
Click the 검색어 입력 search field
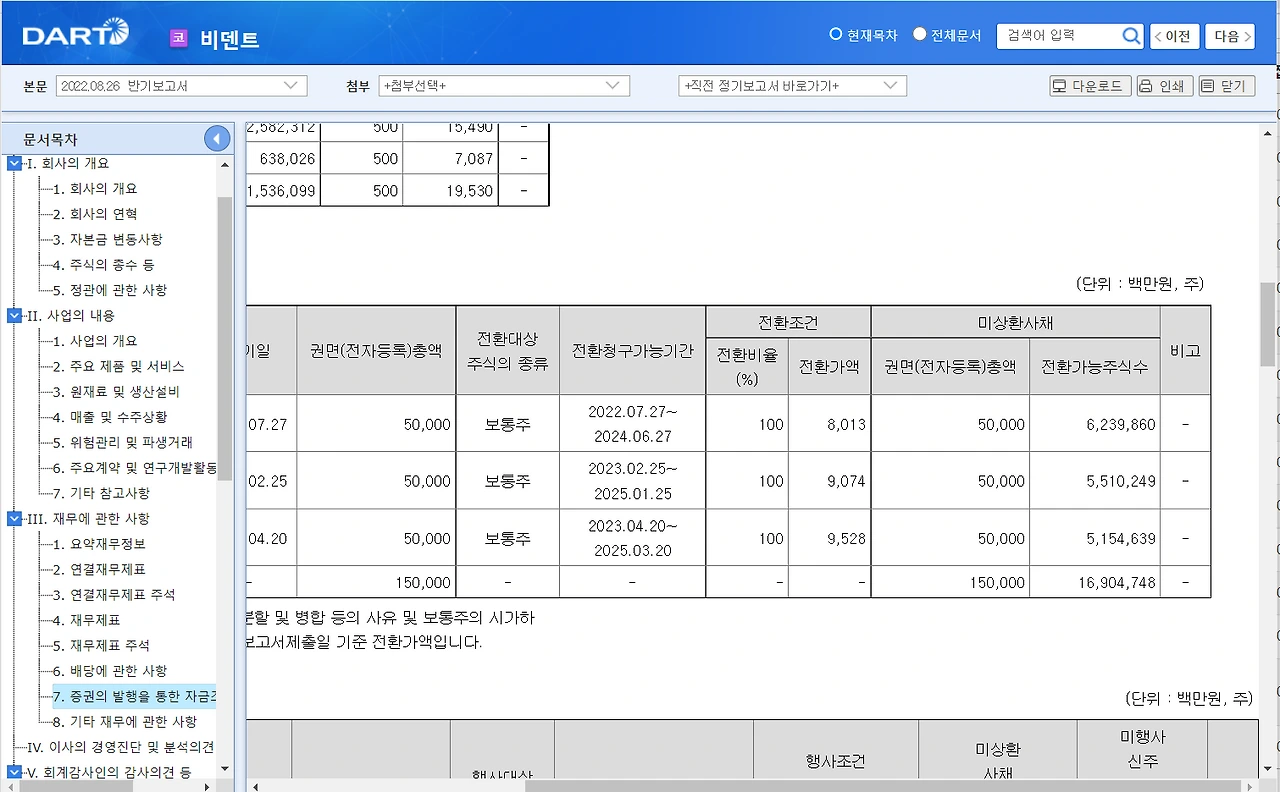pyautogui.click(x=1059, y=36)
